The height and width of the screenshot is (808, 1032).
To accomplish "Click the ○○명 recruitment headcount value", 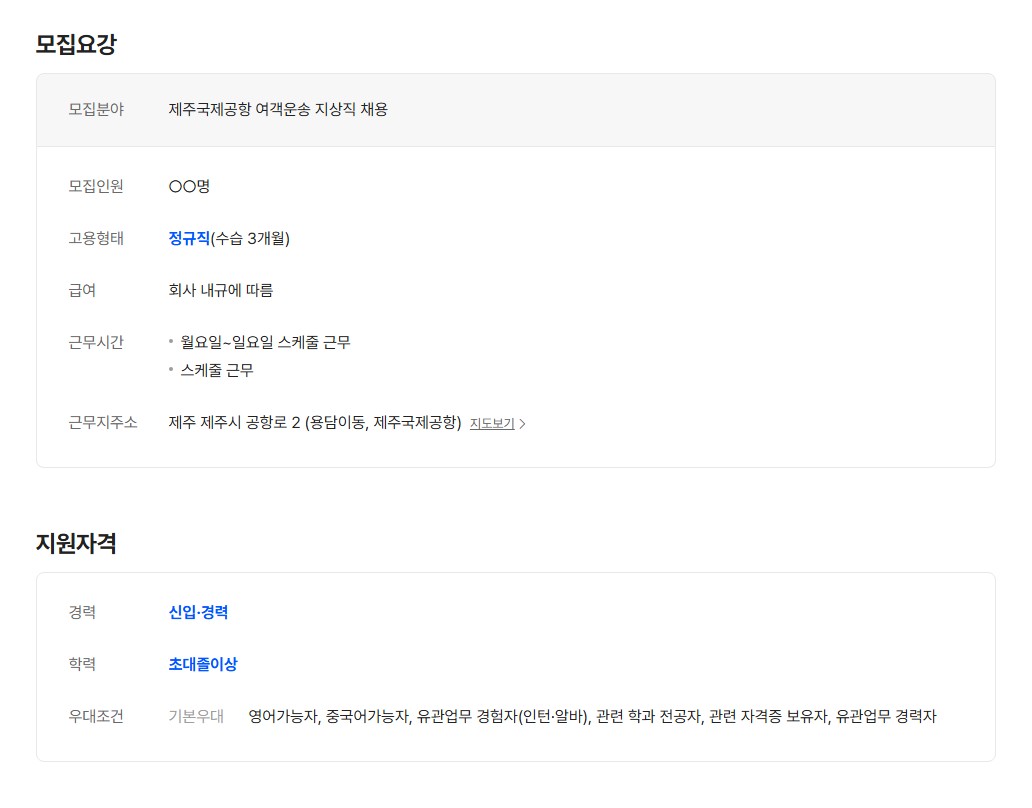I will coord(189,186).
